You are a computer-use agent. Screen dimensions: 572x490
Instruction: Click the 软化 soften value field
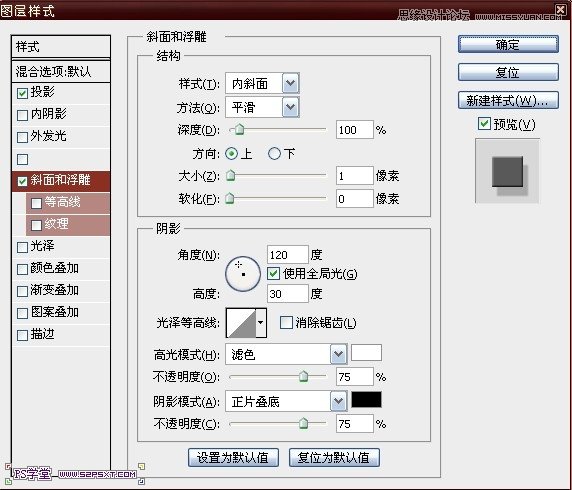point(355,199)
